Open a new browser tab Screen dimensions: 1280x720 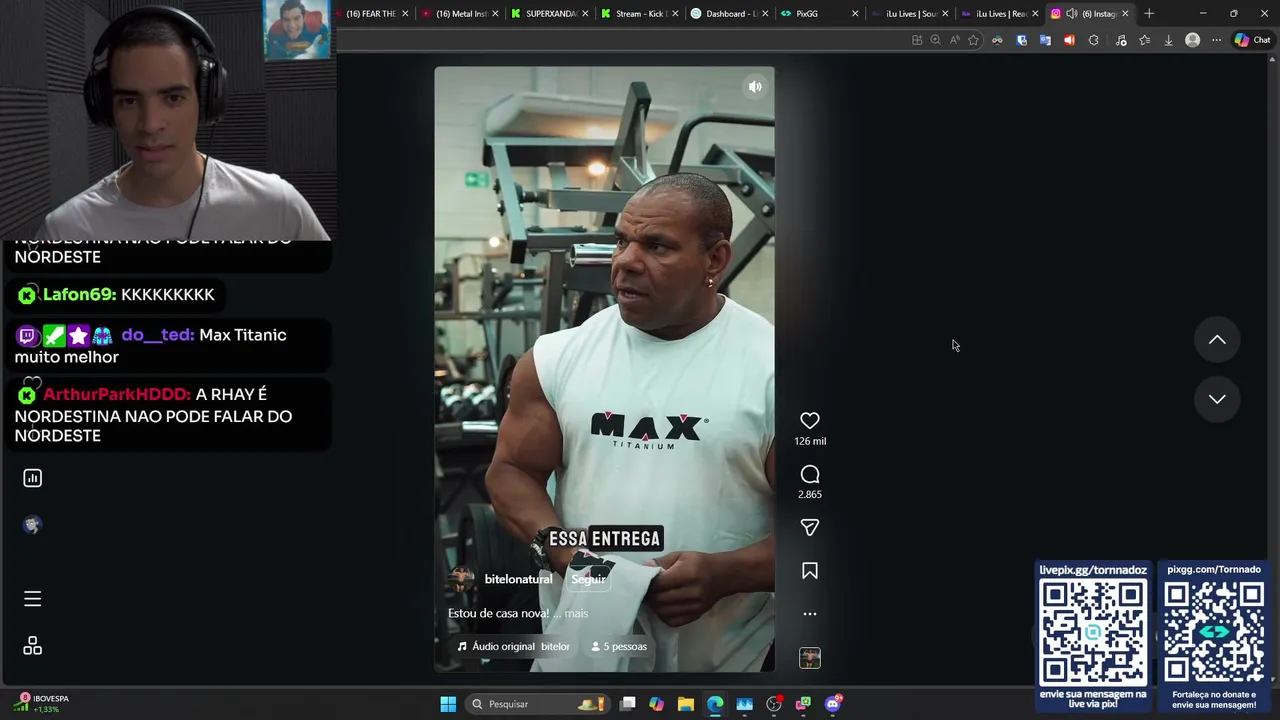[1149, 14]
